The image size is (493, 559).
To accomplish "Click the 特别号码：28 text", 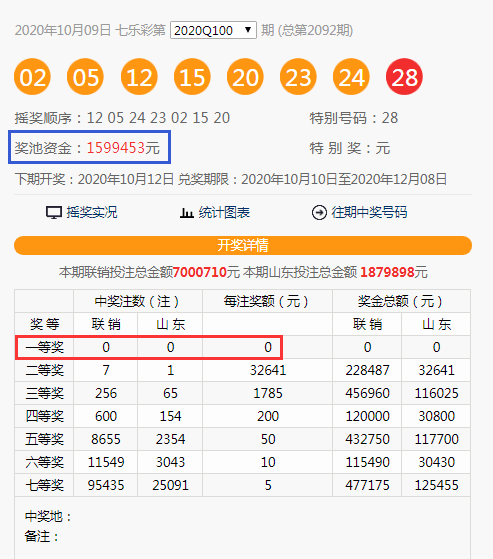I will click(354, 118).
